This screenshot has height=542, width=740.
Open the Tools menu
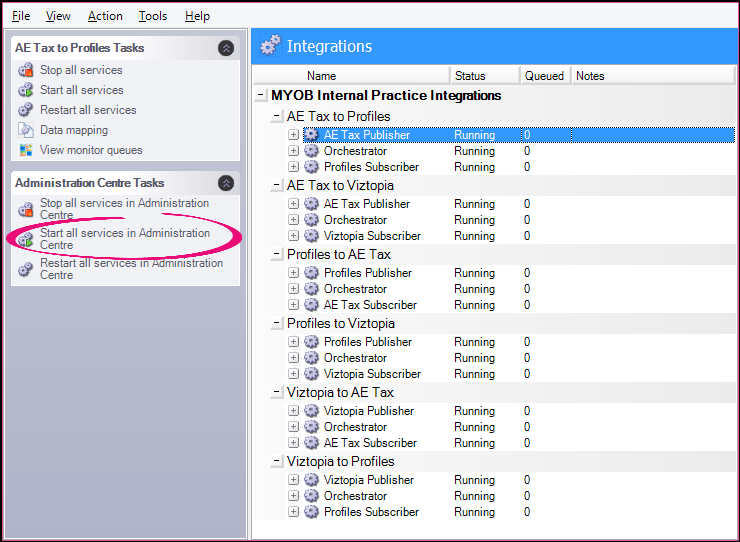tap(153, 16)
